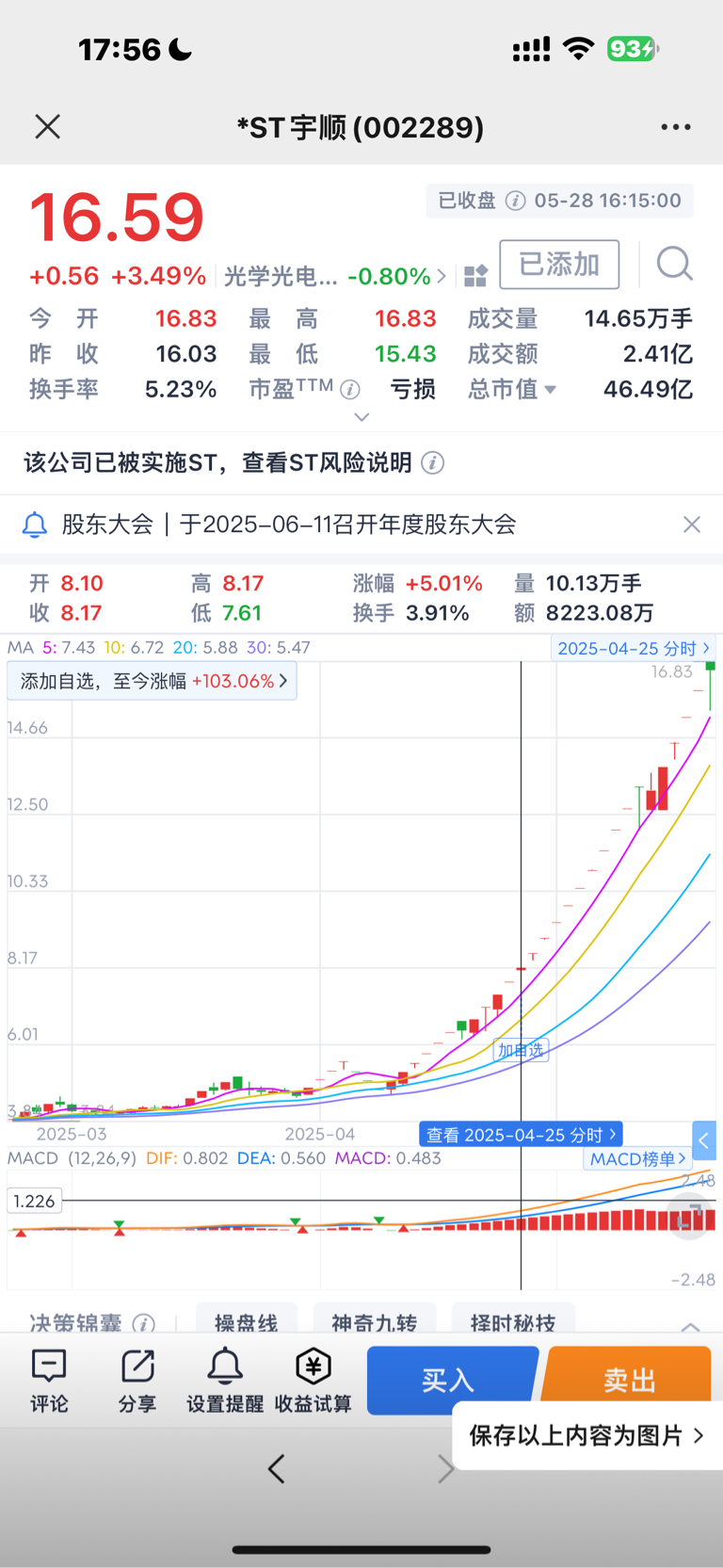Viewport: 723px width, 1568px height.
Task: Tap the magnifier search icon
Action: pyautogui.click(x=674, y=265)
